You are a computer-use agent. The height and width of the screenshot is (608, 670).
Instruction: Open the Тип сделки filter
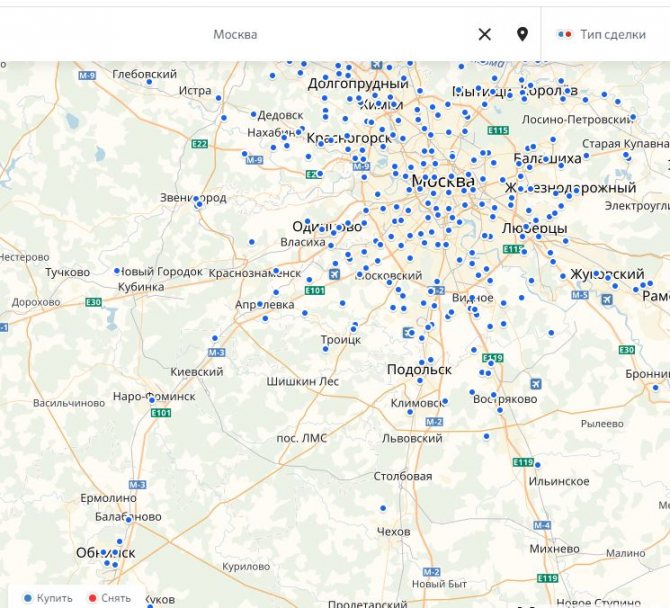[601, 34]
